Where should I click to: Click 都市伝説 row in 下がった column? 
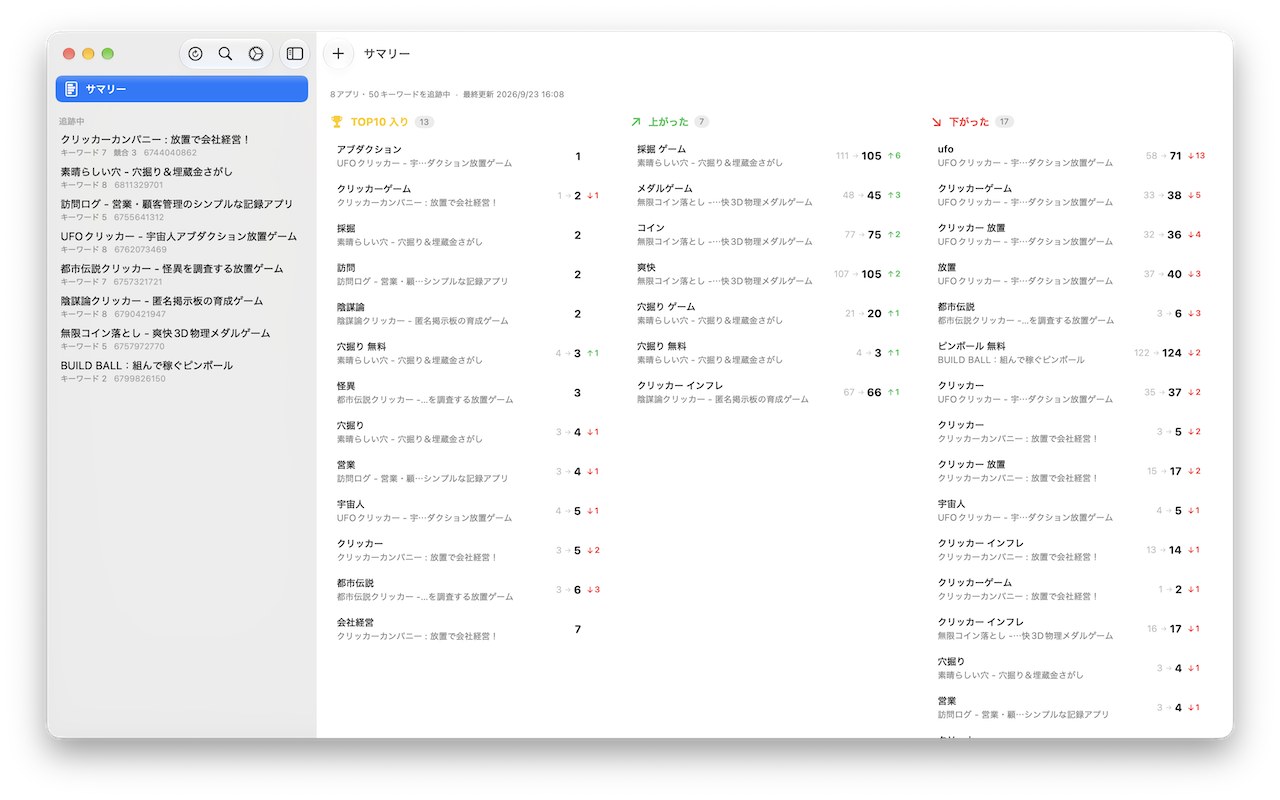click(x=1069, y=314)
